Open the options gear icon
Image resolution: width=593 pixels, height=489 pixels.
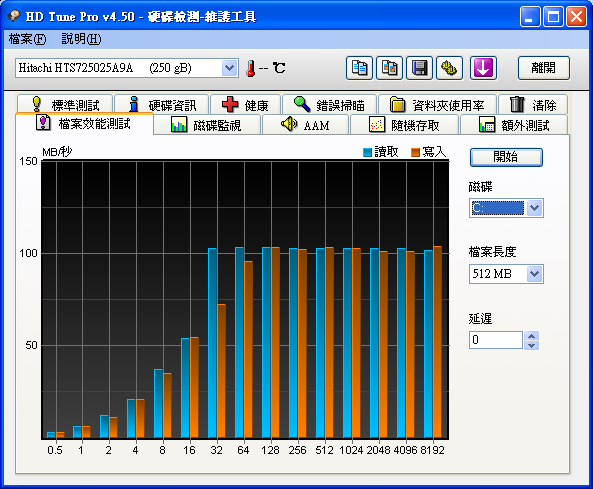(x=449, y=68)
